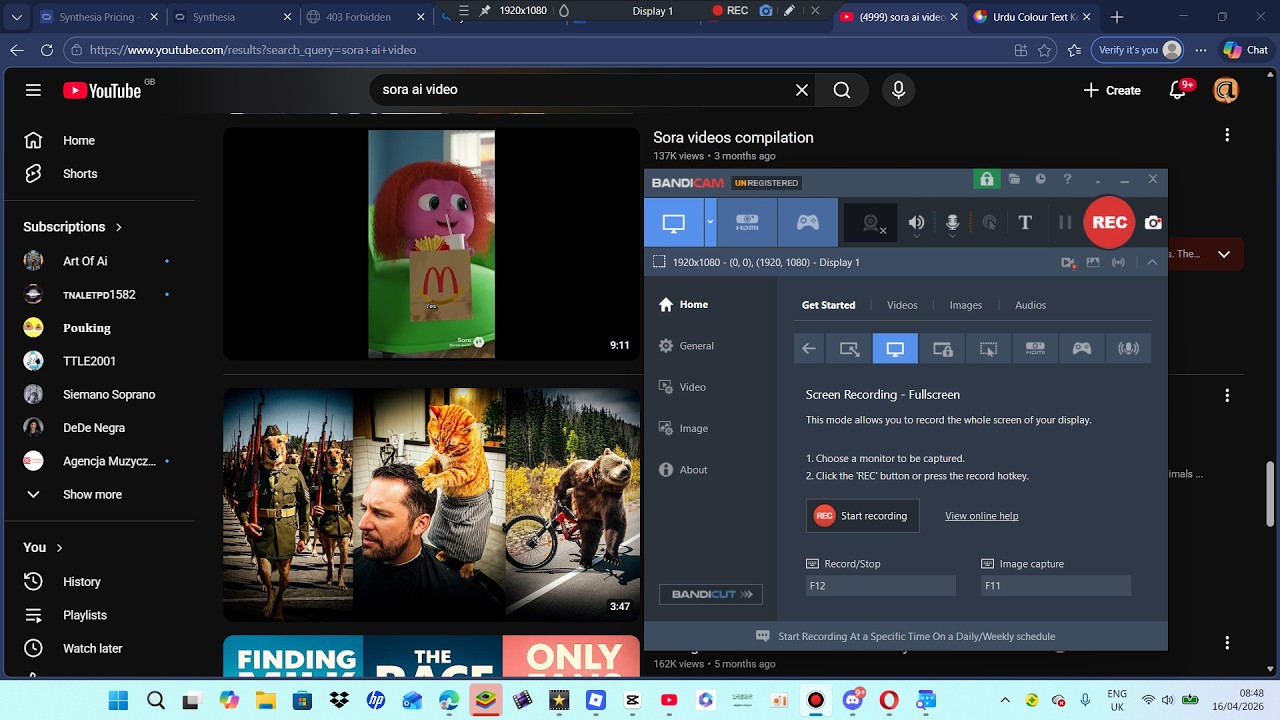Open the Bandicam scheduled recording clock icon
1280x720 pixels.
1040,179
